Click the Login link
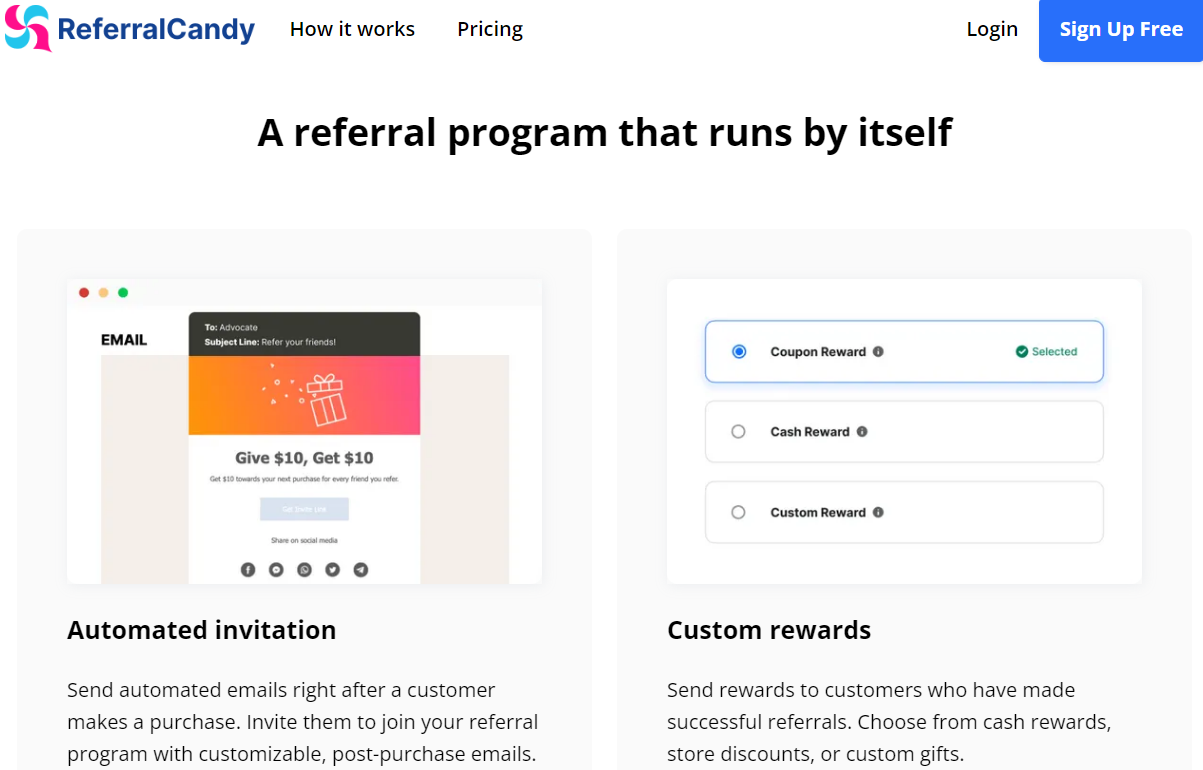Screen dimensions: 1203x770 pyautogui.click(x=992, y=29)
